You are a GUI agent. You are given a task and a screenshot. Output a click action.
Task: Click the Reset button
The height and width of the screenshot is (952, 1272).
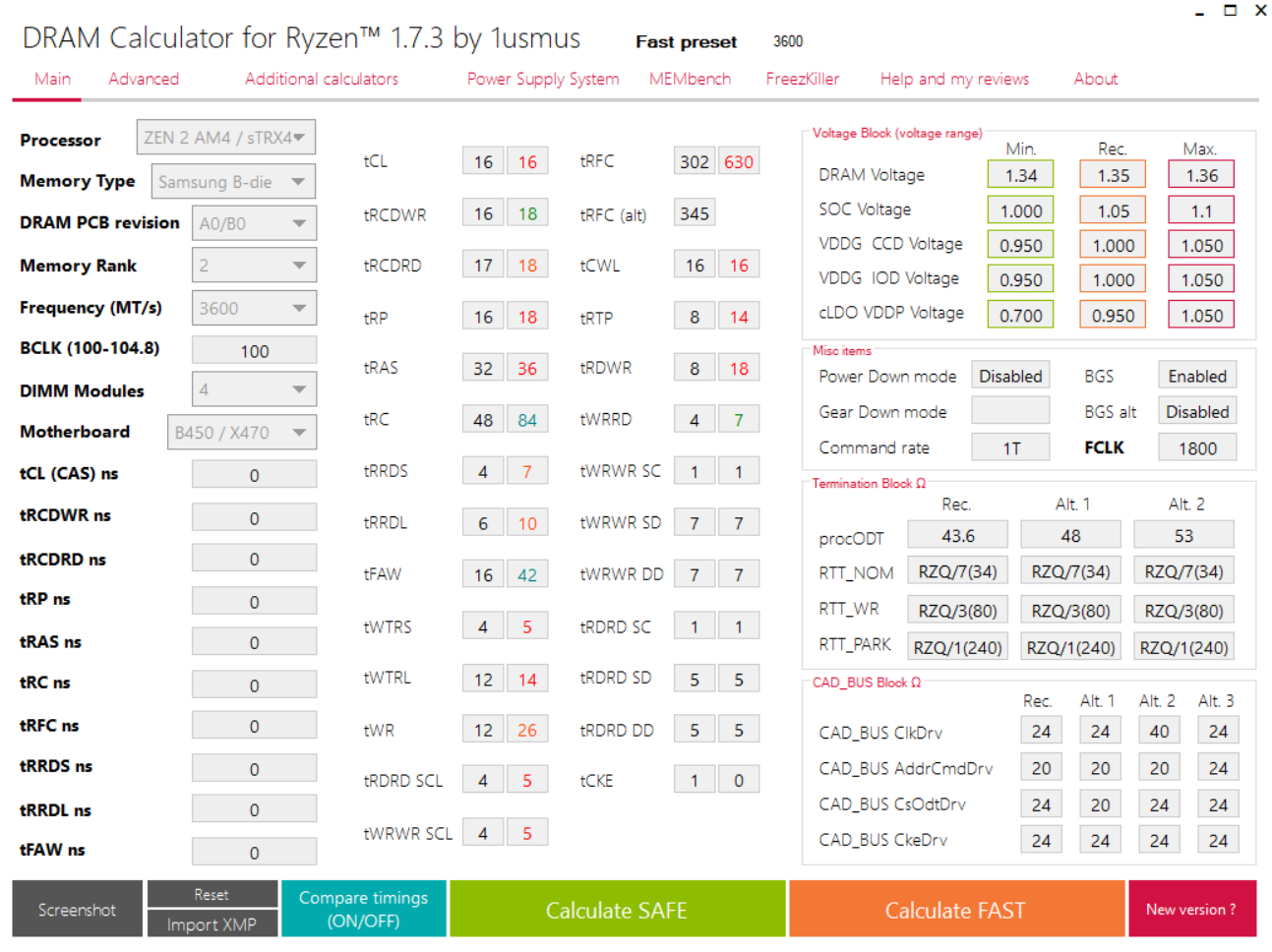[212, 894]
